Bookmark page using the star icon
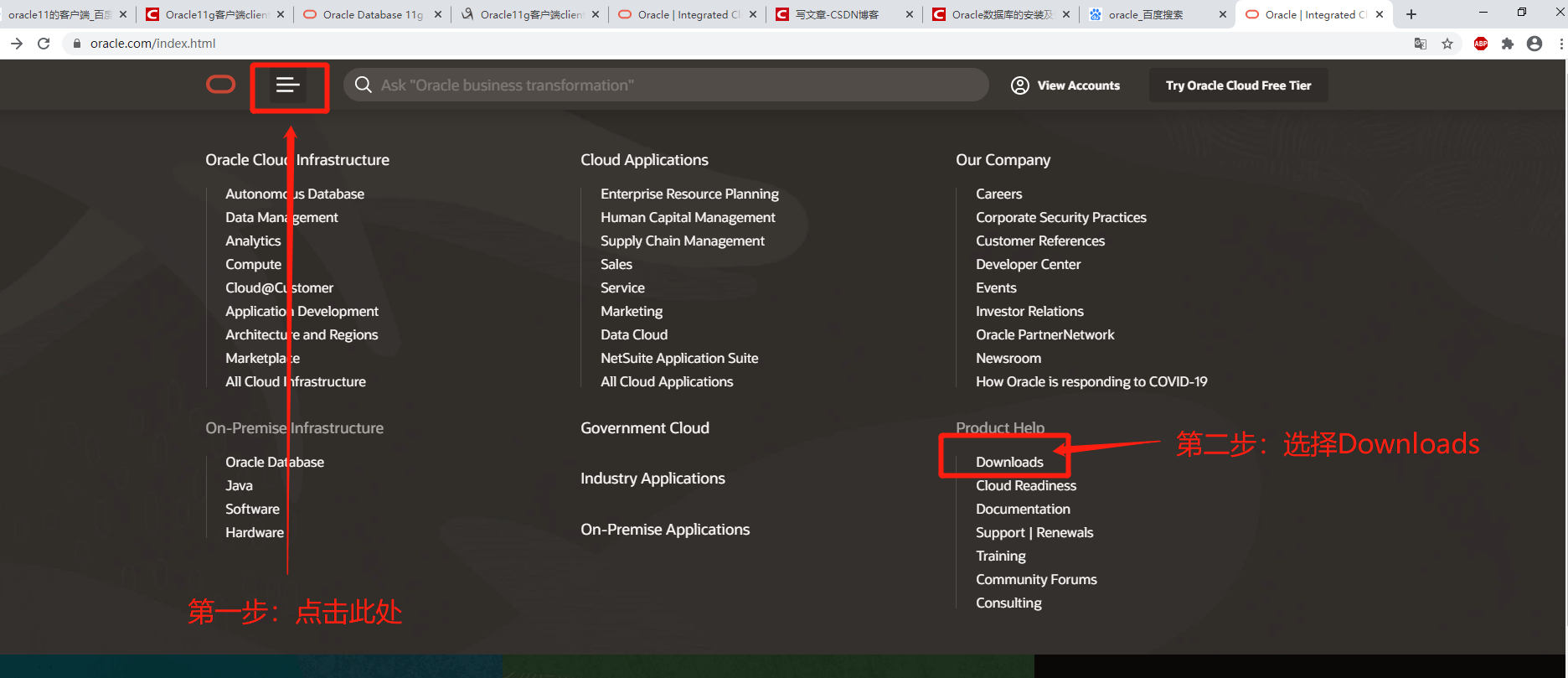The image size is (1568, 678). 1447,44
